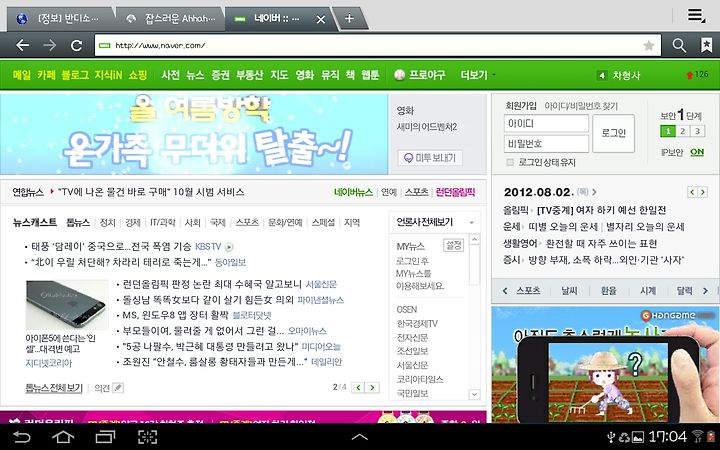Image resolution: width=720 pixels, height=450 pixels.
Task: Expand 더보기 menu
Action: pos(478,75)
